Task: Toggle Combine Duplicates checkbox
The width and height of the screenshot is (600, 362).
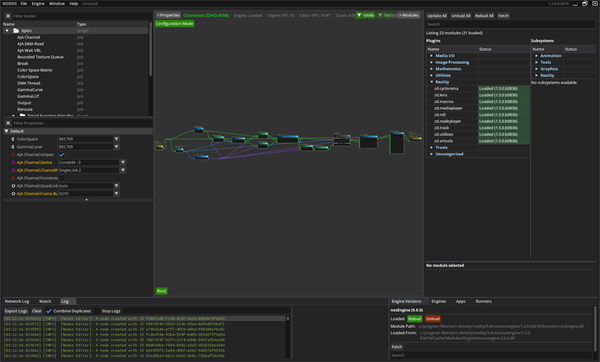Action: coord(49,311)
